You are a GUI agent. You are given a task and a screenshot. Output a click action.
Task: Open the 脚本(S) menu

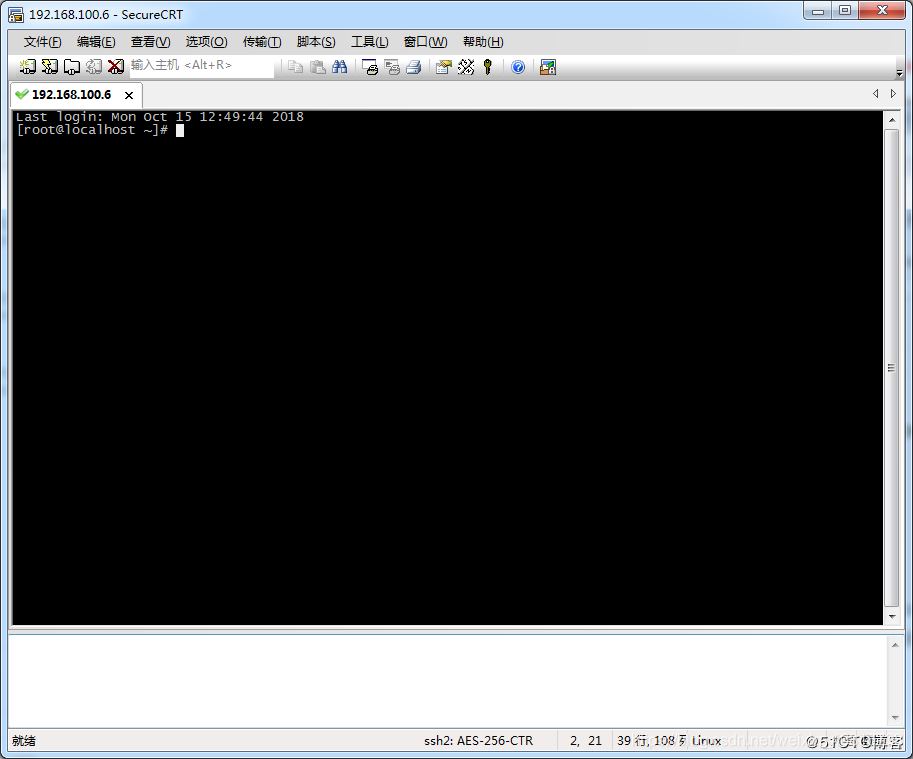pyautogui.click(x=316, y=42)
